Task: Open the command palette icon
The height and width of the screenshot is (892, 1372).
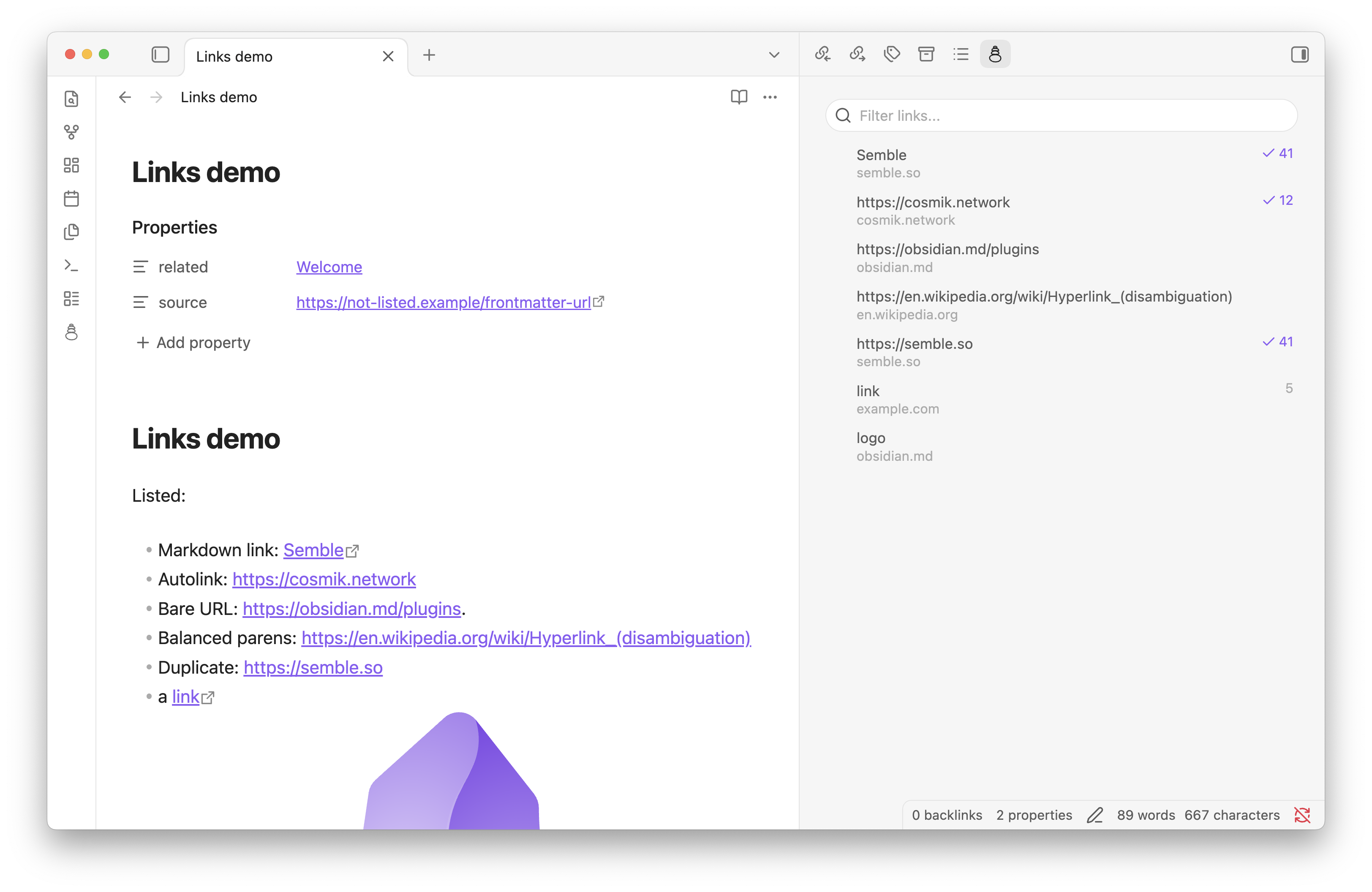Action: (x=71, y=265)
